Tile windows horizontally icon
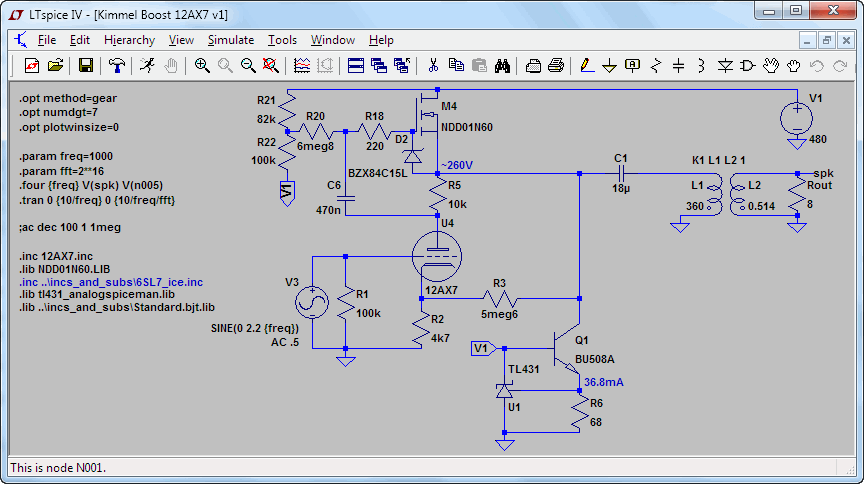Screen dimensions: 864x484 [356, 66]
